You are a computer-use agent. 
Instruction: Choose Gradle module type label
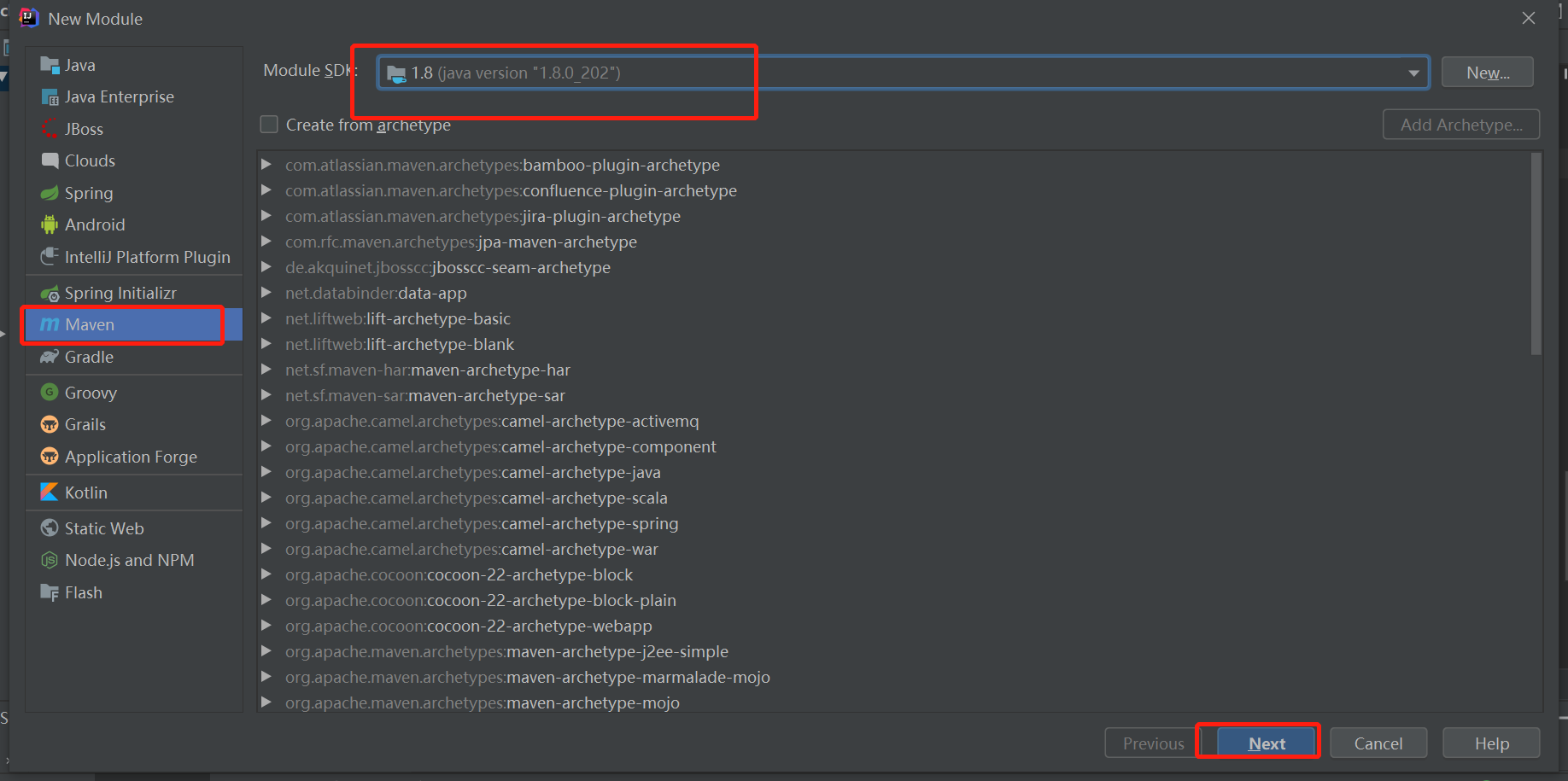pos(89,357)
